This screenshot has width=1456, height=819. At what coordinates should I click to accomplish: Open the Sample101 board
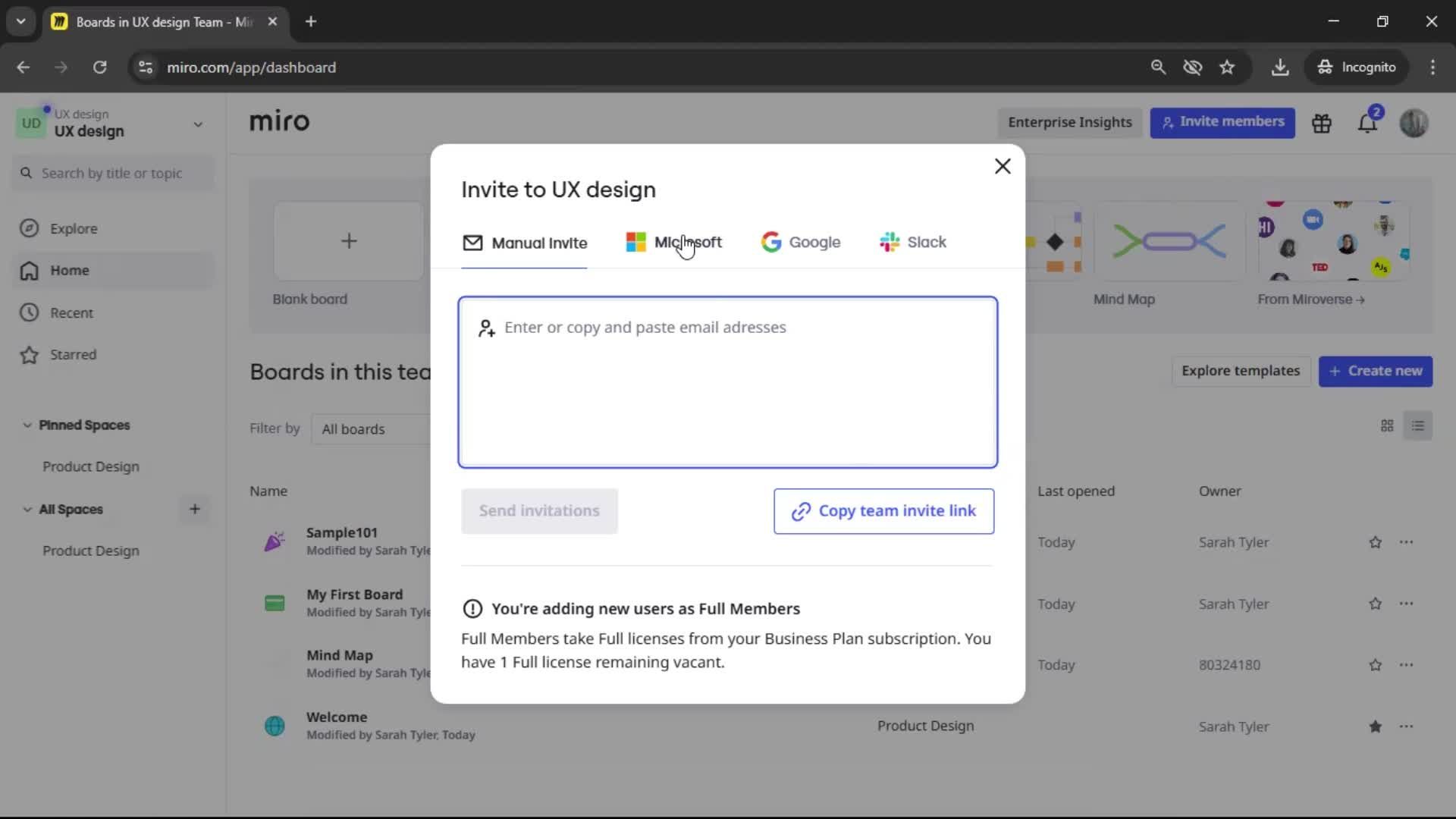(341, 533)
